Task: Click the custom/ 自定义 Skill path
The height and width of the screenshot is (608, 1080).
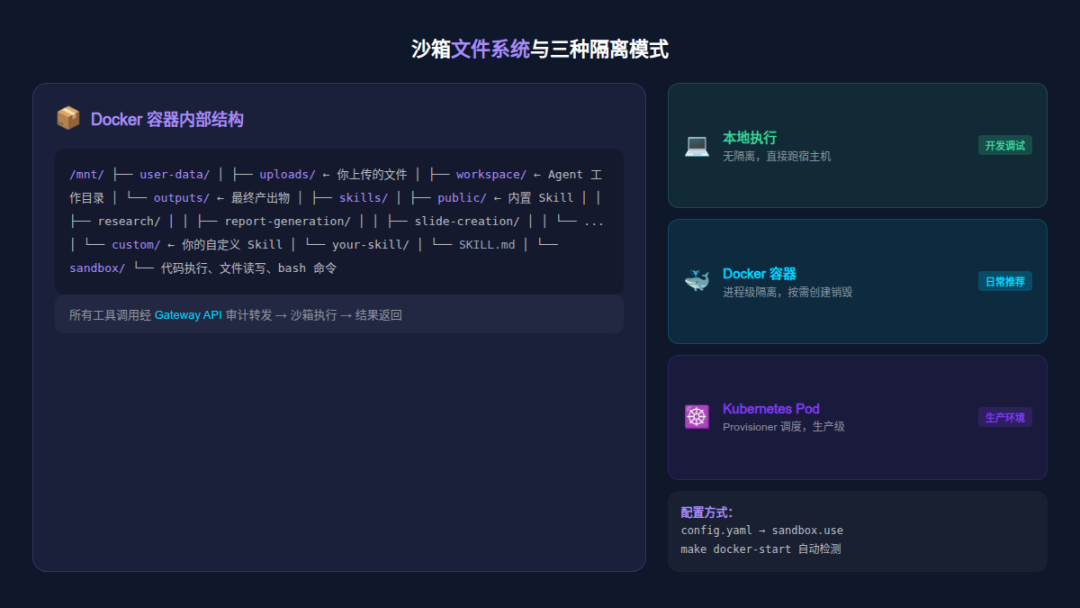Action: 136,244
